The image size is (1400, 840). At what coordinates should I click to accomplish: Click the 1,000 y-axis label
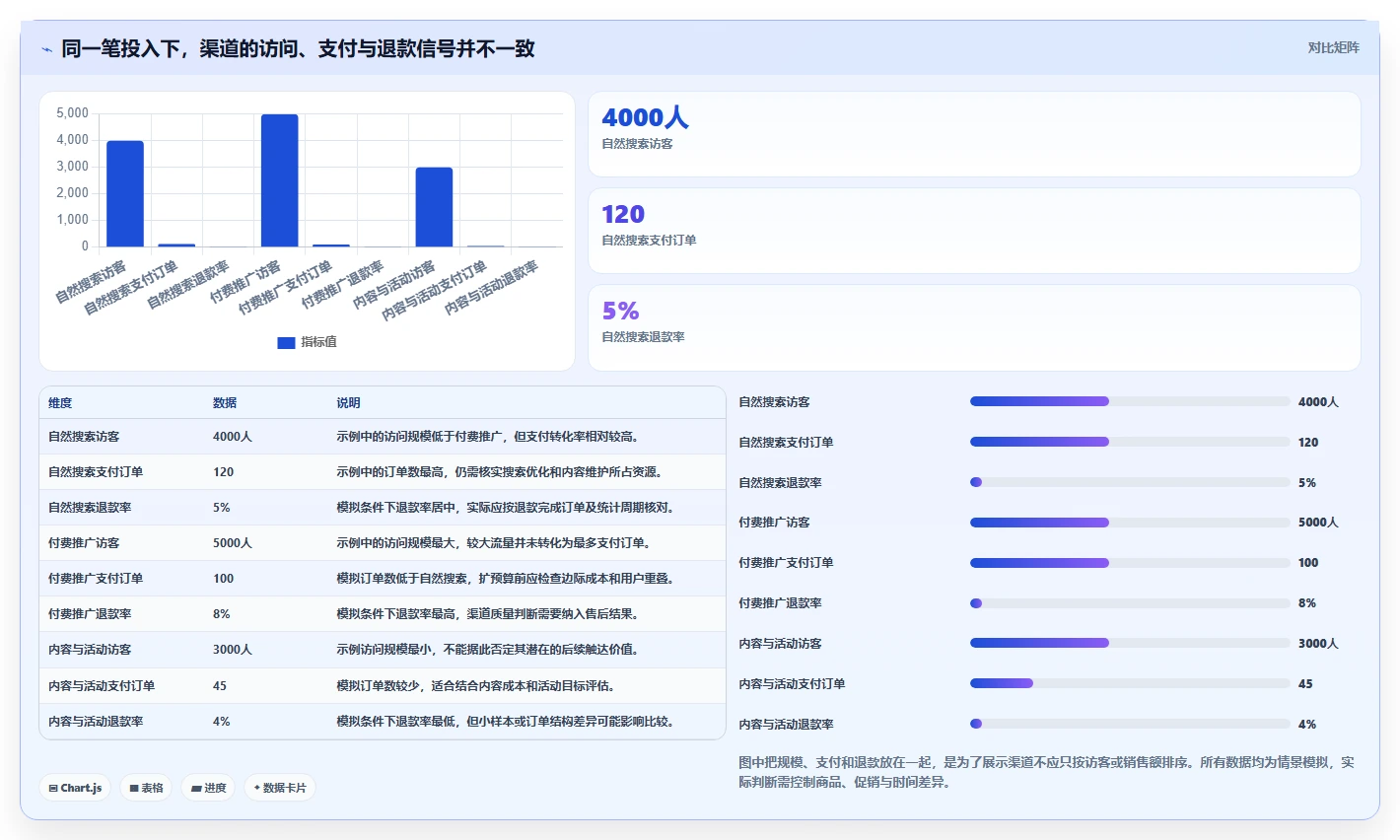click(73, 220)
